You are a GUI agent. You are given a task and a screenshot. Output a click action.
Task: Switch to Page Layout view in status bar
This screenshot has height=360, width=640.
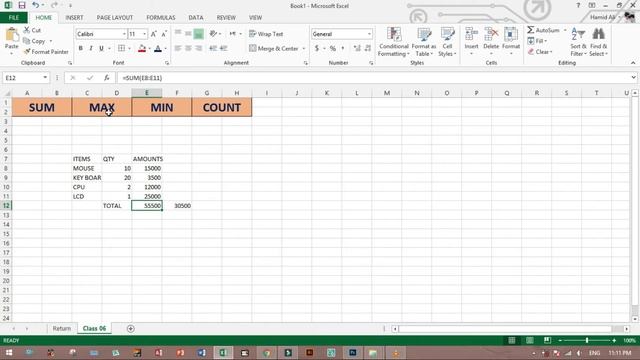[x=529, y=340]
